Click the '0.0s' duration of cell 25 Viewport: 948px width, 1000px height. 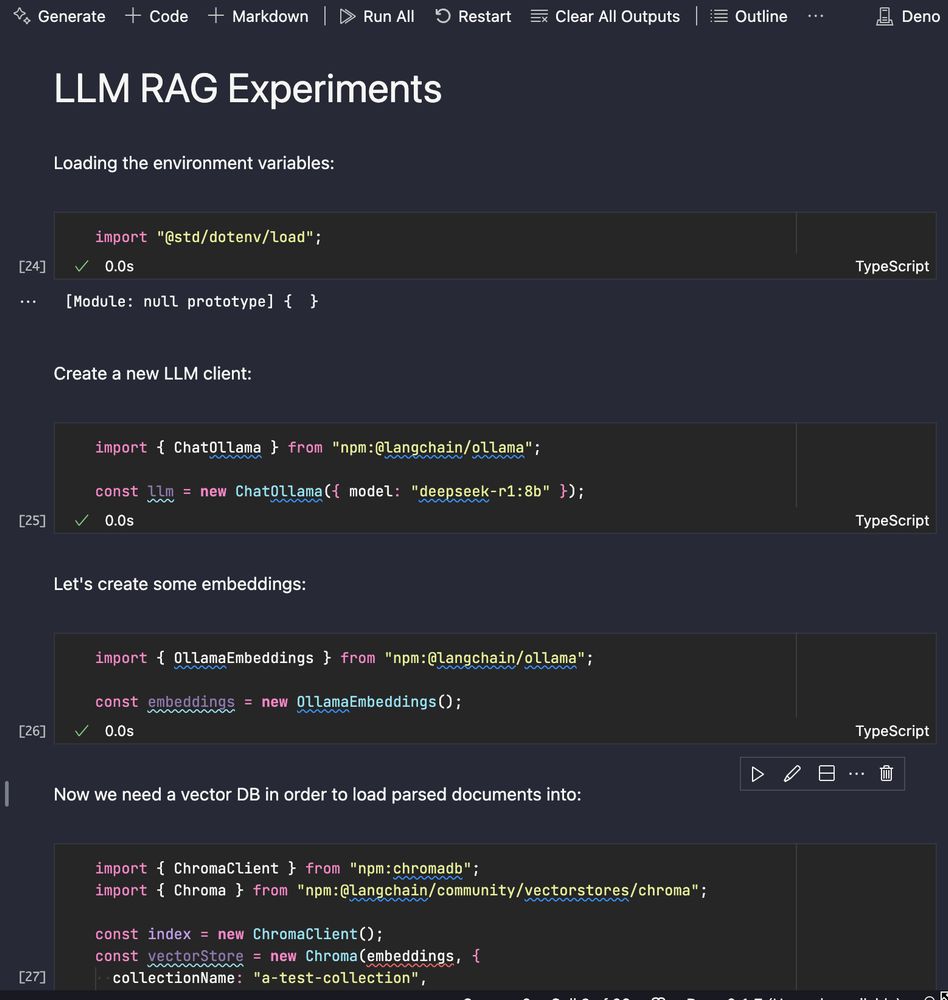[119, 520]
